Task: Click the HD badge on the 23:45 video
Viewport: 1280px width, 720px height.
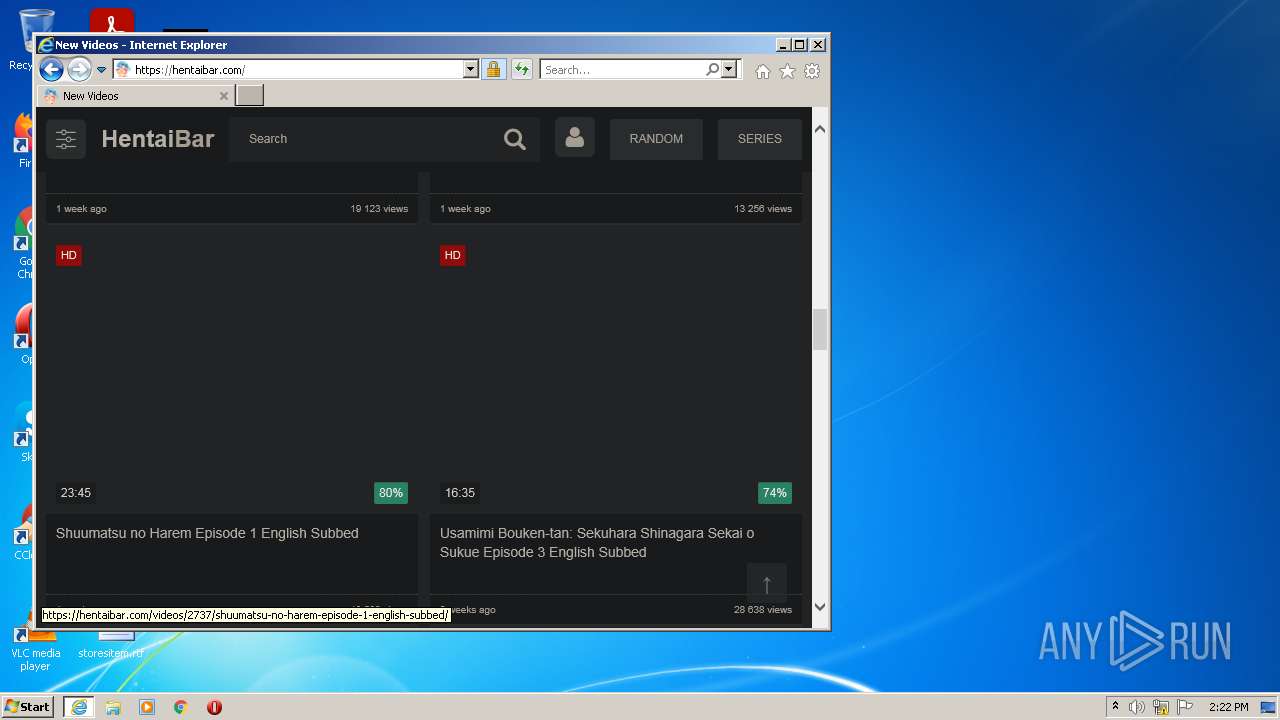Action: tap(69, 255)
